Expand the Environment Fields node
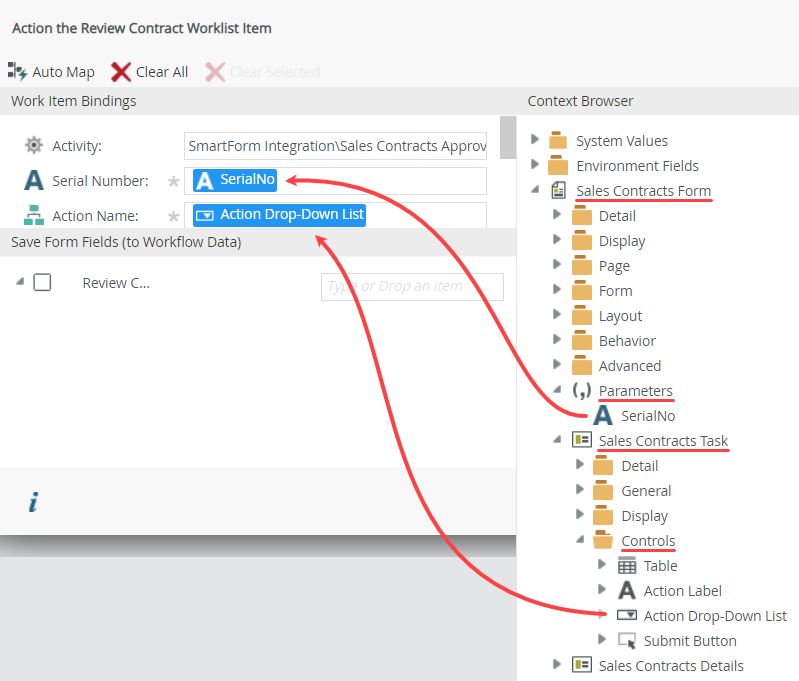This screenshot has height=681, width=799. pos(535,164)
